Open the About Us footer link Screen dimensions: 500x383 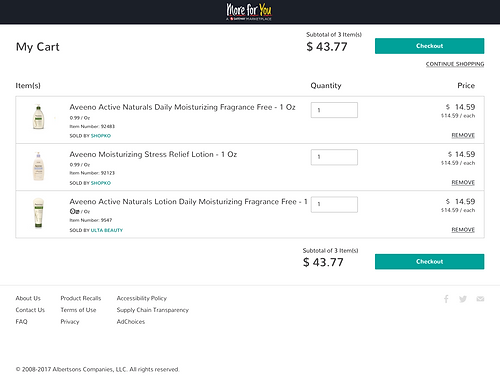pyautogui.click(x=28, y=298)
